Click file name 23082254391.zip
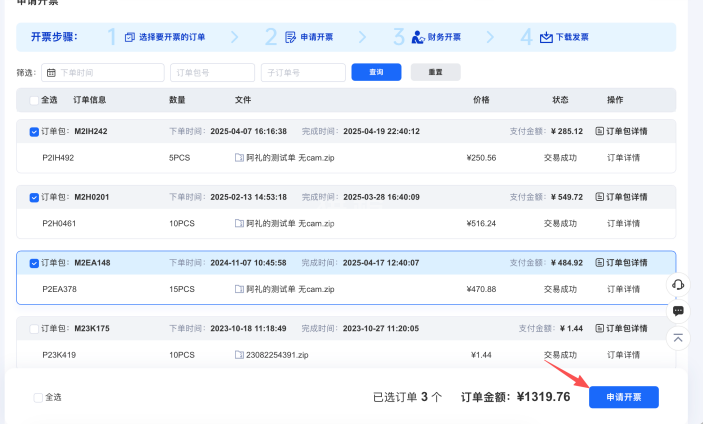The width and height of the screenshot is (703, 424). coord(277,355)
